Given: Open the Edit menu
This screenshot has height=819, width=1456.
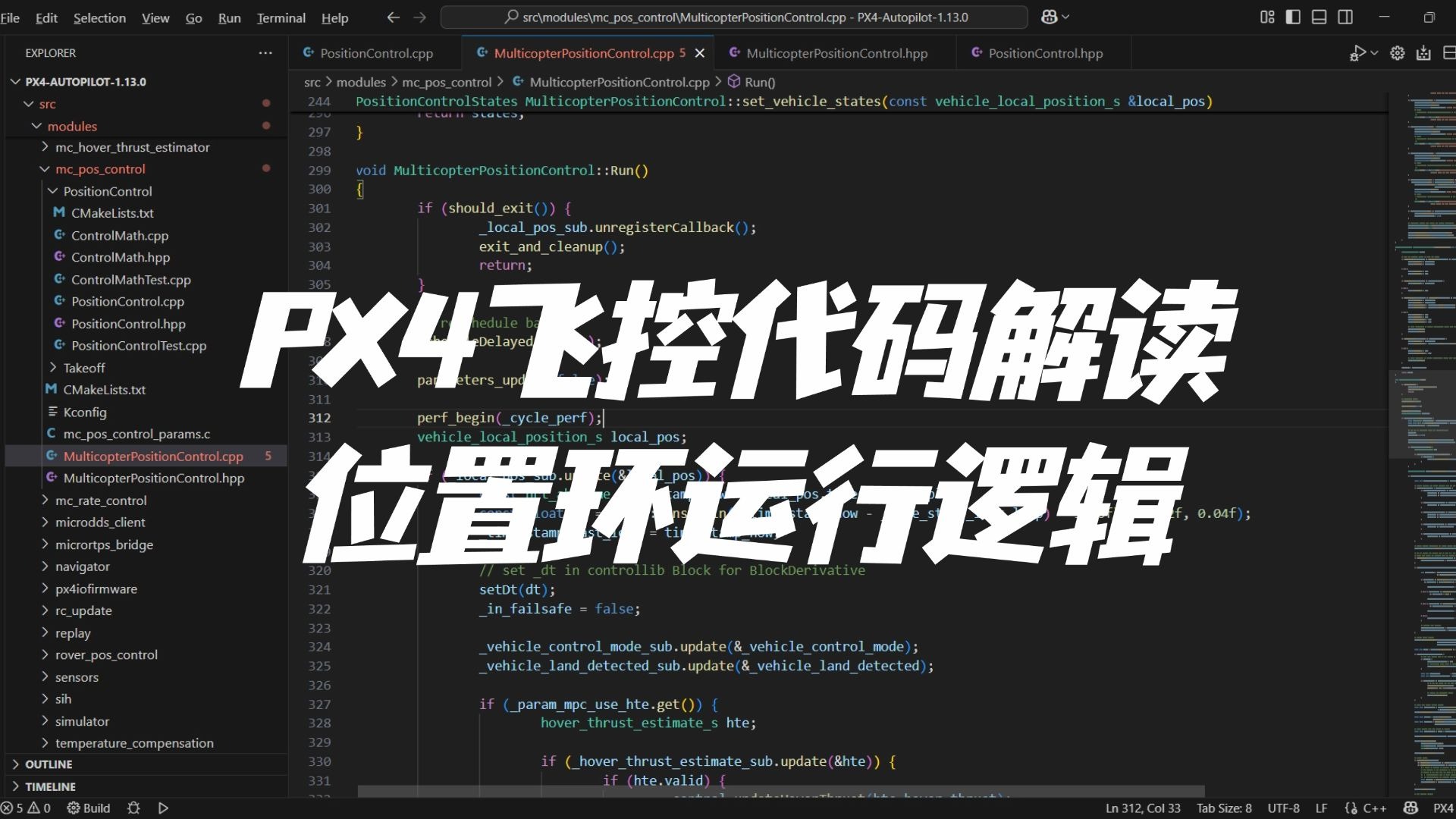Looking at the screenshot, I should click(46, 17).
